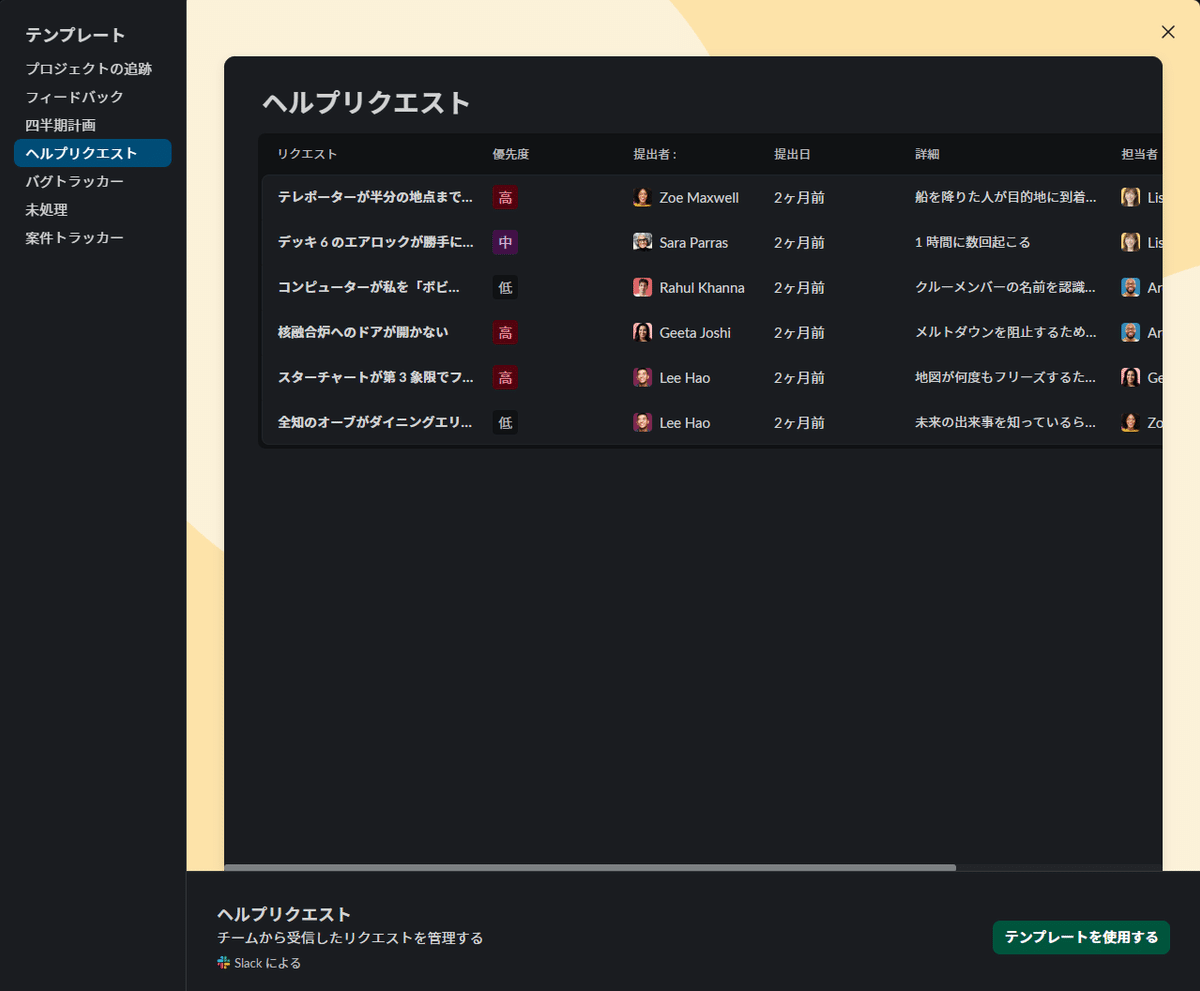Click the テンプレートを使用する button
1200x991 pixels.
tap(1081, 937)
